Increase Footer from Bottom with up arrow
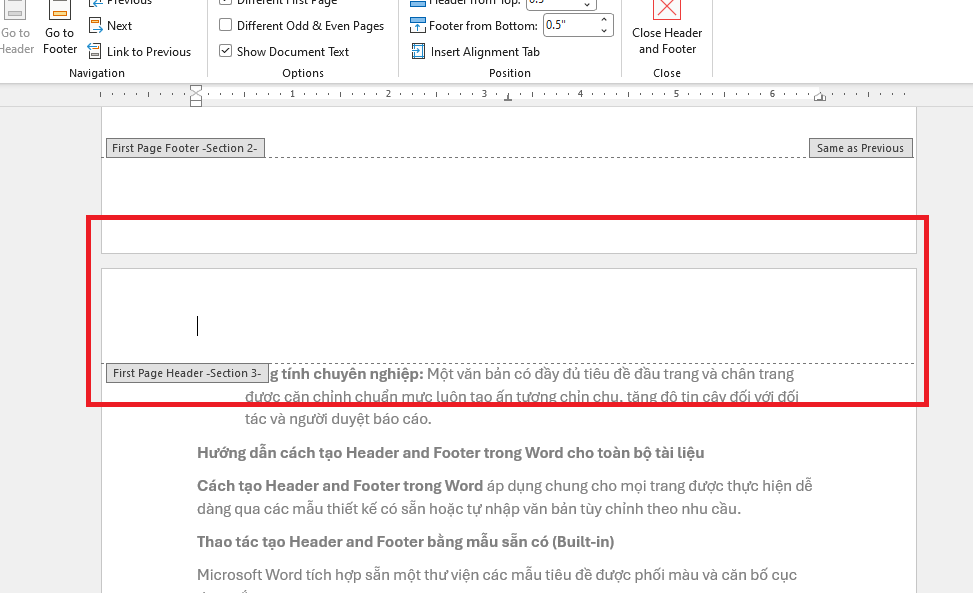This screenshot has height=593, width=973. tap(604, 20)
